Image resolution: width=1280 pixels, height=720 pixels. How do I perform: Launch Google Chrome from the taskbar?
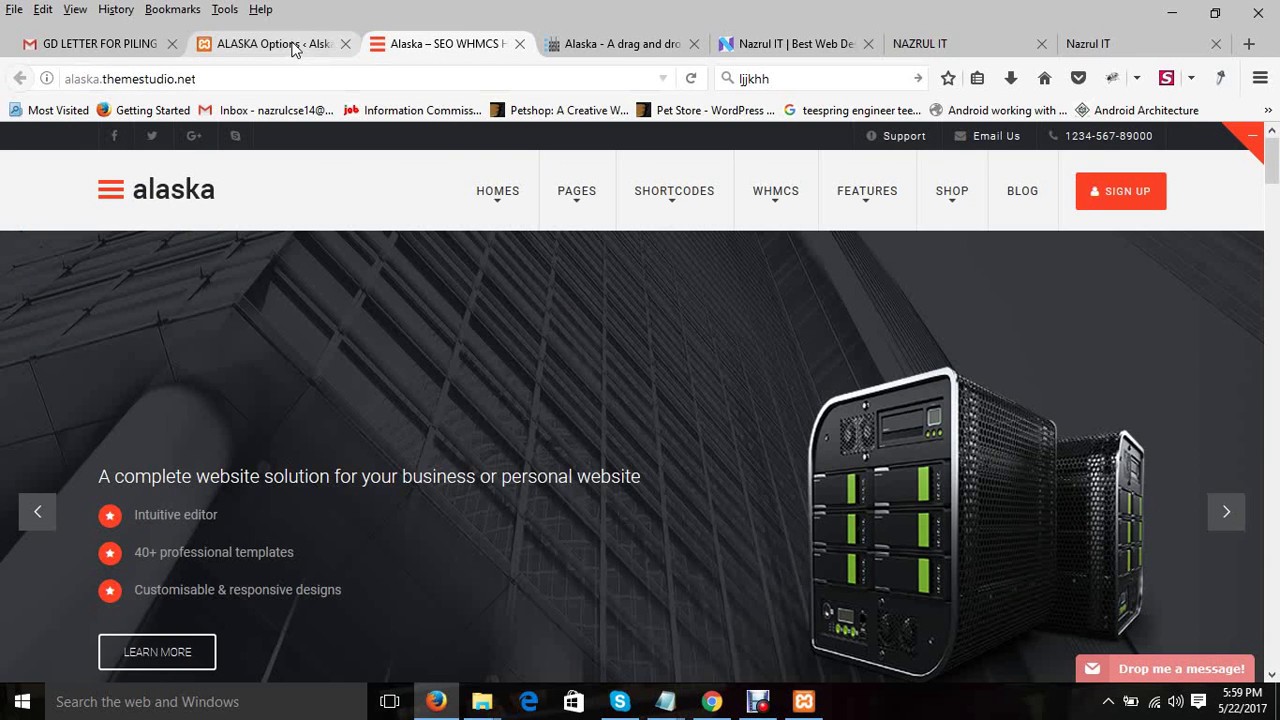711,701
